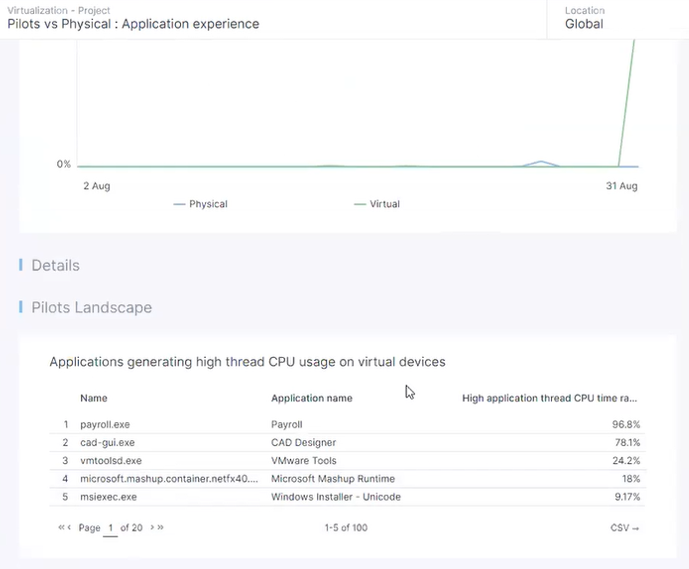
Task: Sort by Application name column
Action: point(311,398)
